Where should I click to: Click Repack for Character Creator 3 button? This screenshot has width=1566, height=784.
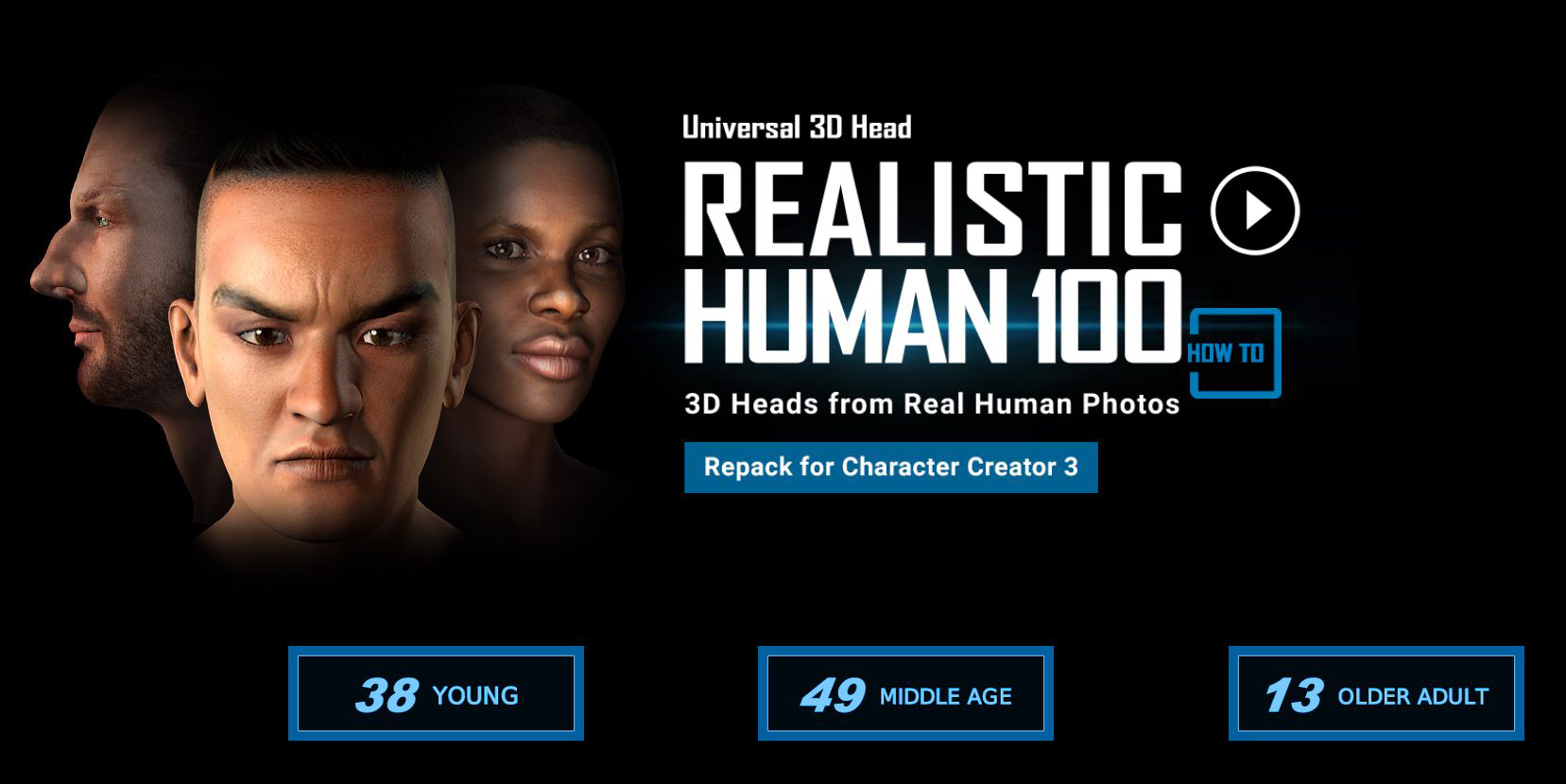(x=891, y=468)
